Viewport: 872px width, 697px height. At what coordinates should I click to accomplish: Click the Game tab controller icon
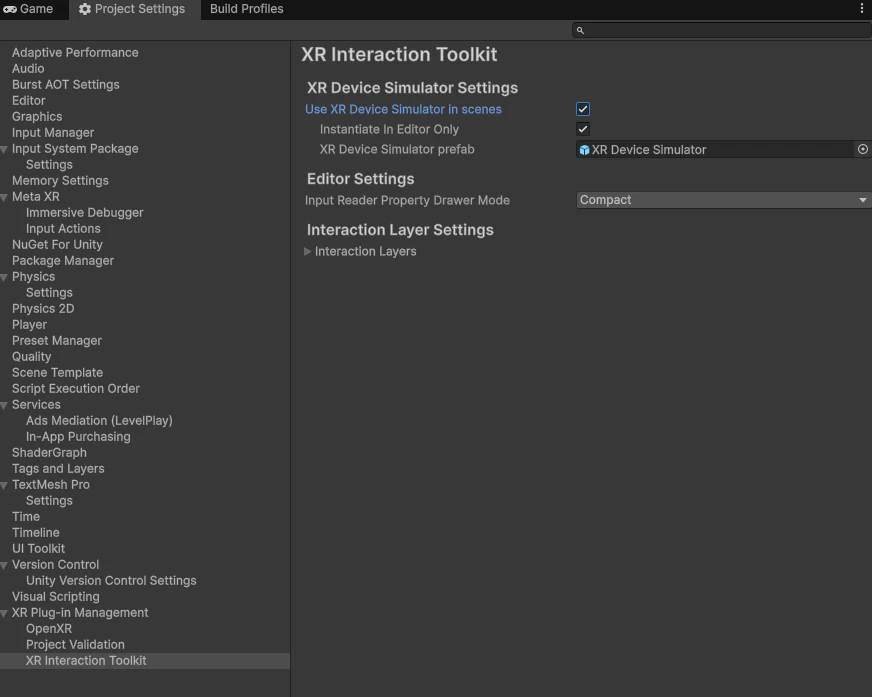point(10,9)
